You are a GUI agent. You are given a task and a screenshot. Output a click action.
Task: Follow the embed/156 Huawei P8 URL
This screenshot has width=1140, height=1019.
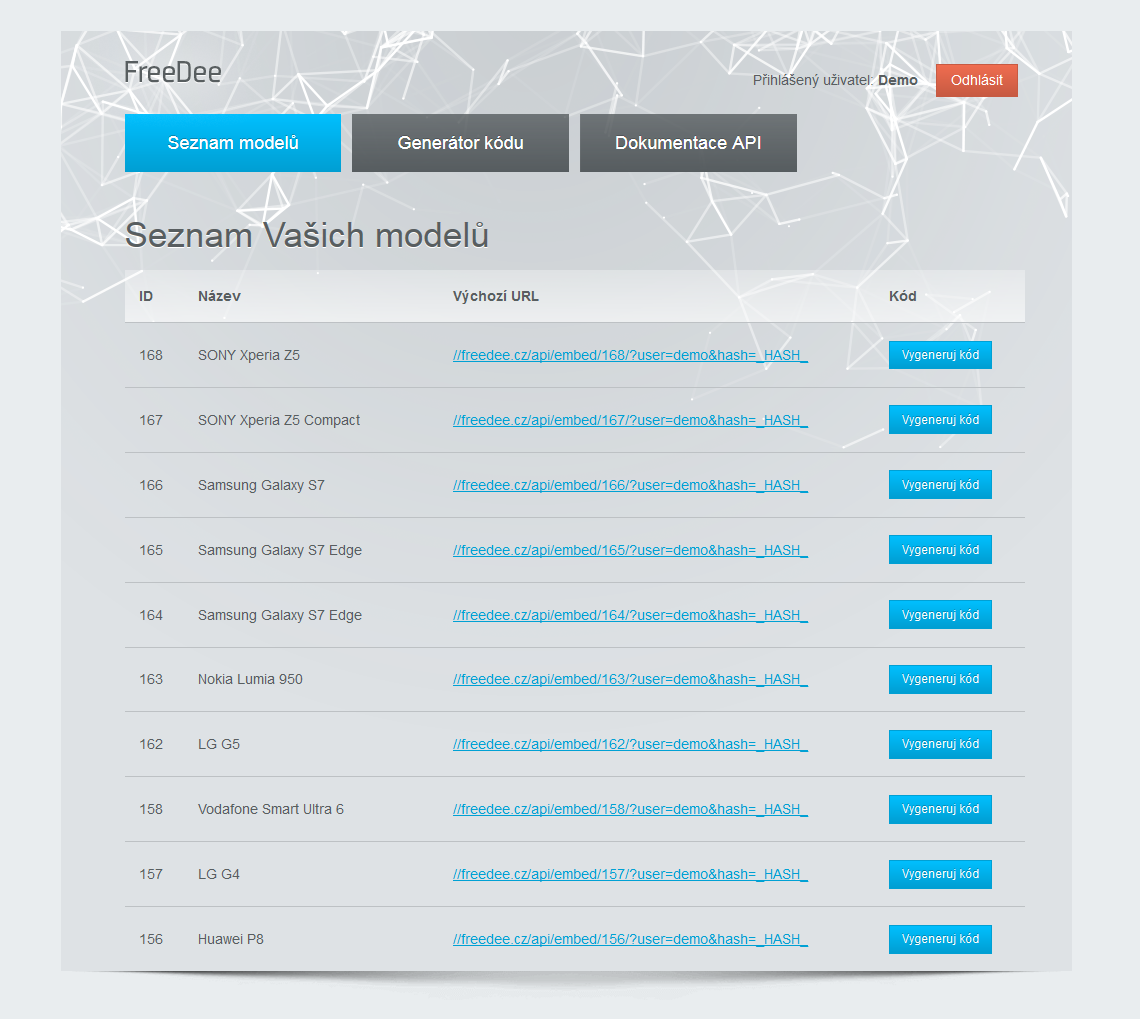[630, 939]
